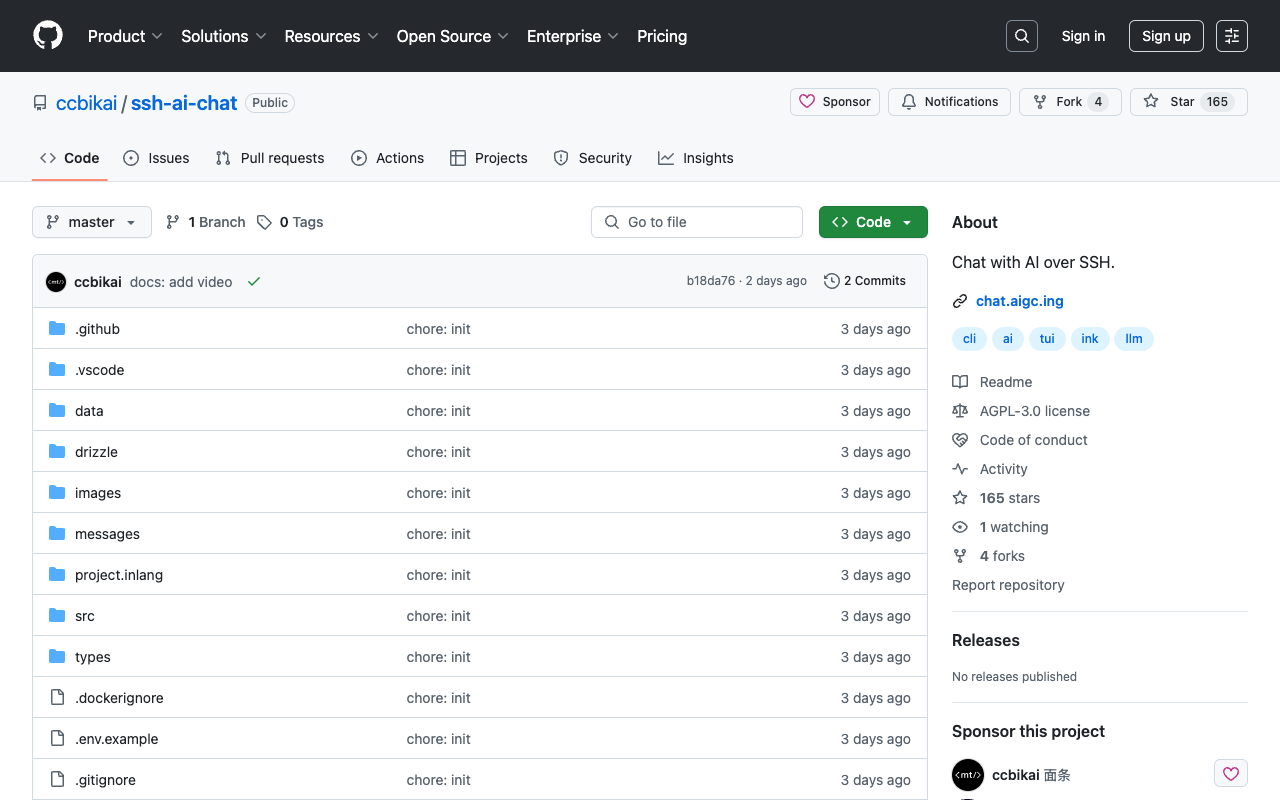Expand the Open Source menu
1280x800 pixels.
point(453,36)
